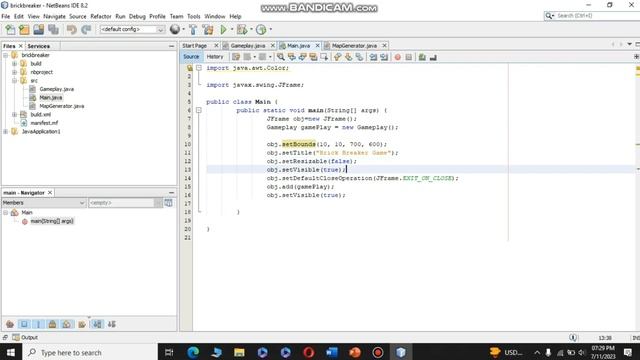
Task: Select main(String[] args) in Navigator
Action: click(x=52, y=221)
